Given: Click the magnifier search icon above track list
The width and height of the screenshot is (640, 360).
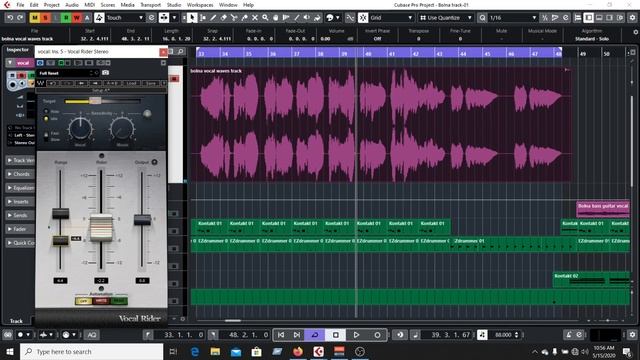Looking at the screenshot, I should coord(180,51).
